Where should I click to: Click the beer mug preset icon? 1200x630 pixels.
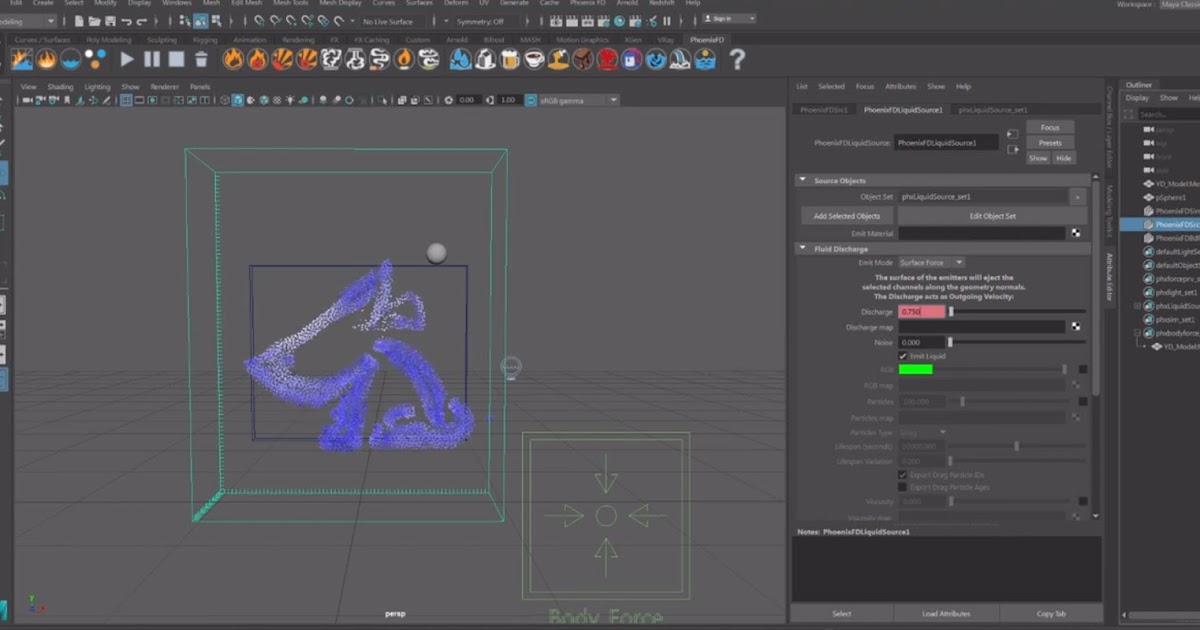tap(508, 60)
